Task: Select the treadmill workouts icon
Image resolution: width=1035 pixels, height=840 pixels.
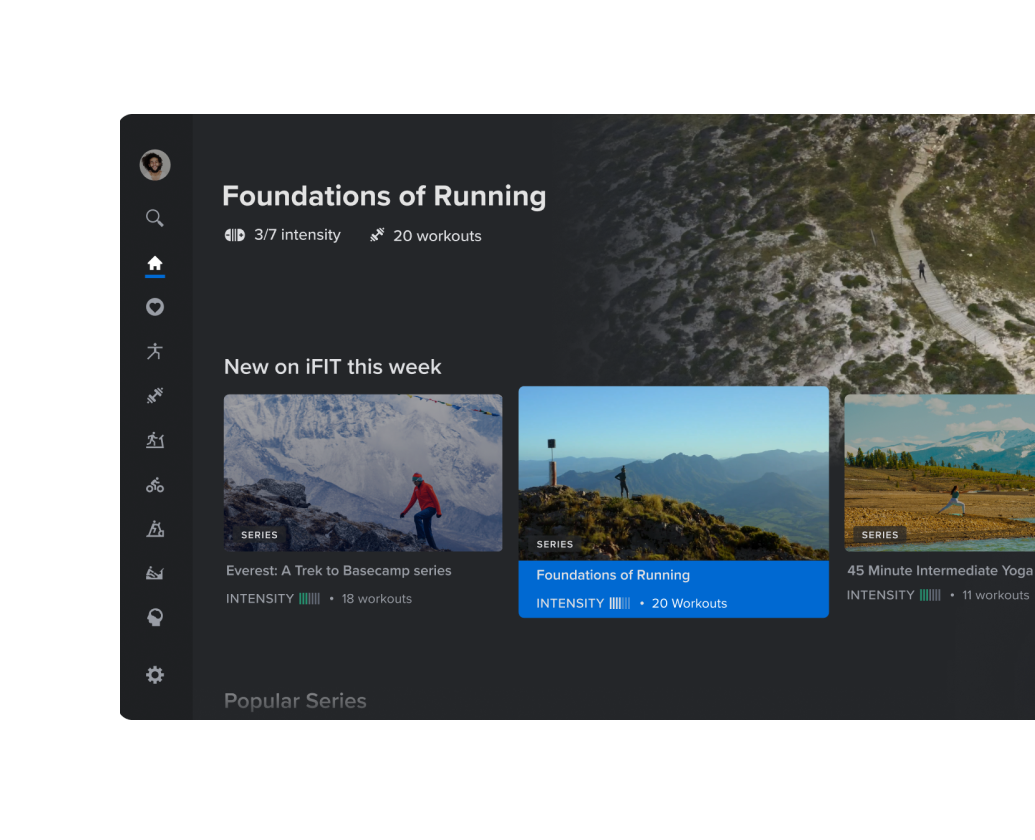Action: pyautogui.click(x=155, y=440)
